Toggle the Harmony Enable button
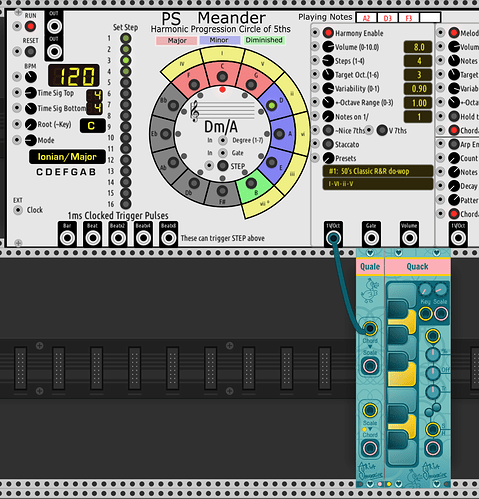 (328, 33)
